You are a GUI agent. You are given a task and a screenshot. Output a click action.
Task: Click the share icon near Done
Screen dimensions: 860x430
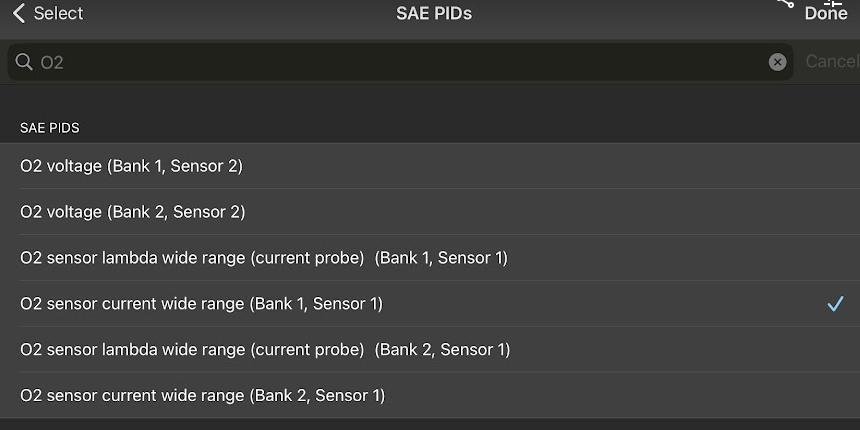coord(785,4)
